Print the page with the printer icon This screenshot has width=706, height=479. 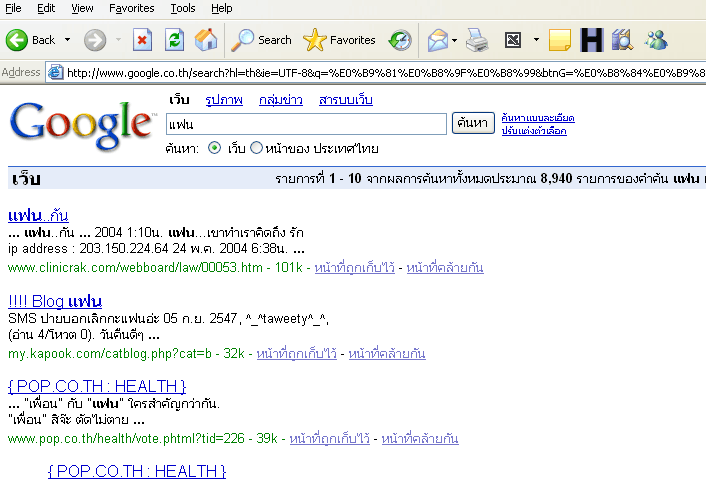pos(477,40)
